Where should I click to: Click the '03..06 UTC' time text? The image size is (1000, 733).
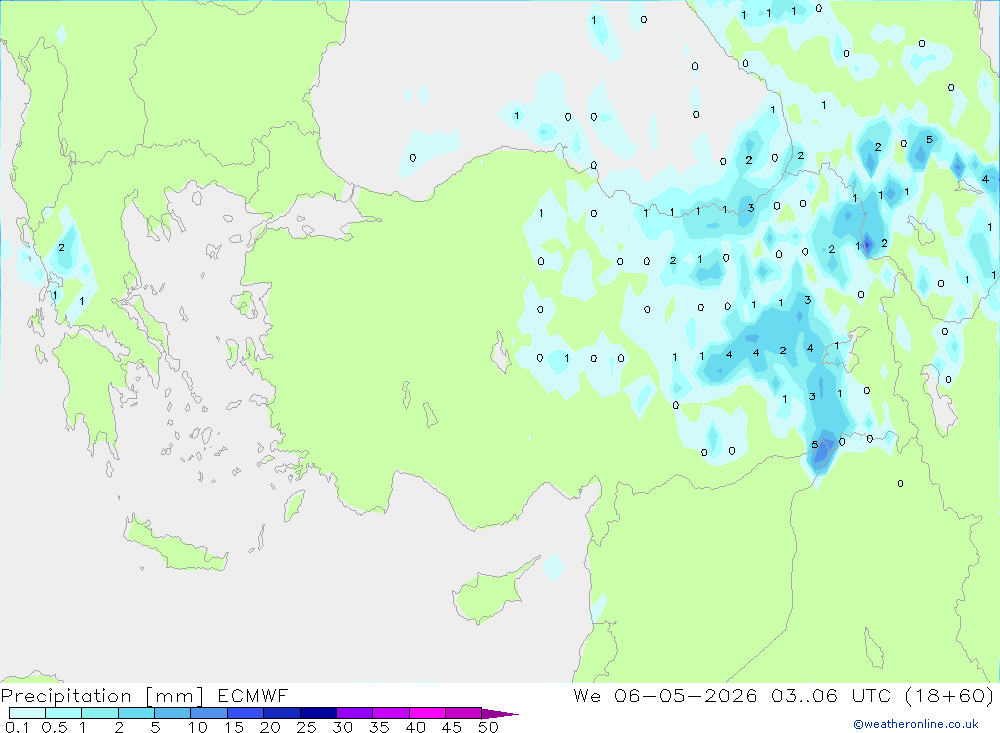831,695
